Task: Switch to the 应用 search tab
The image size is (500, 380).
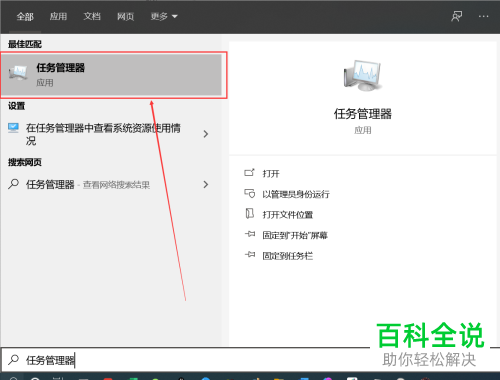Action: pos(58,16)
